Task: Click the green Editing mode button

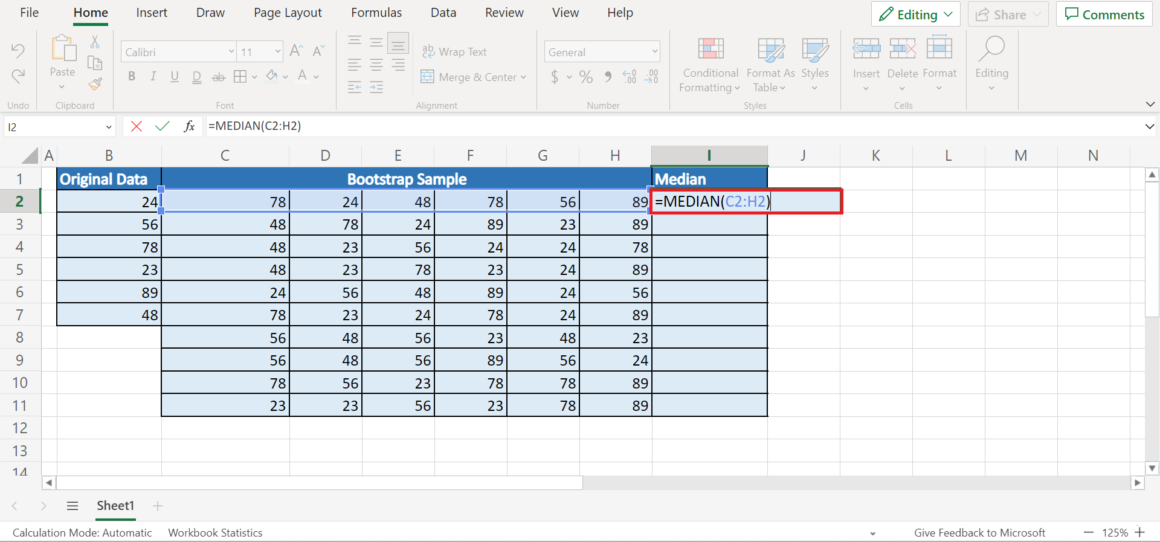Action: 916,14
